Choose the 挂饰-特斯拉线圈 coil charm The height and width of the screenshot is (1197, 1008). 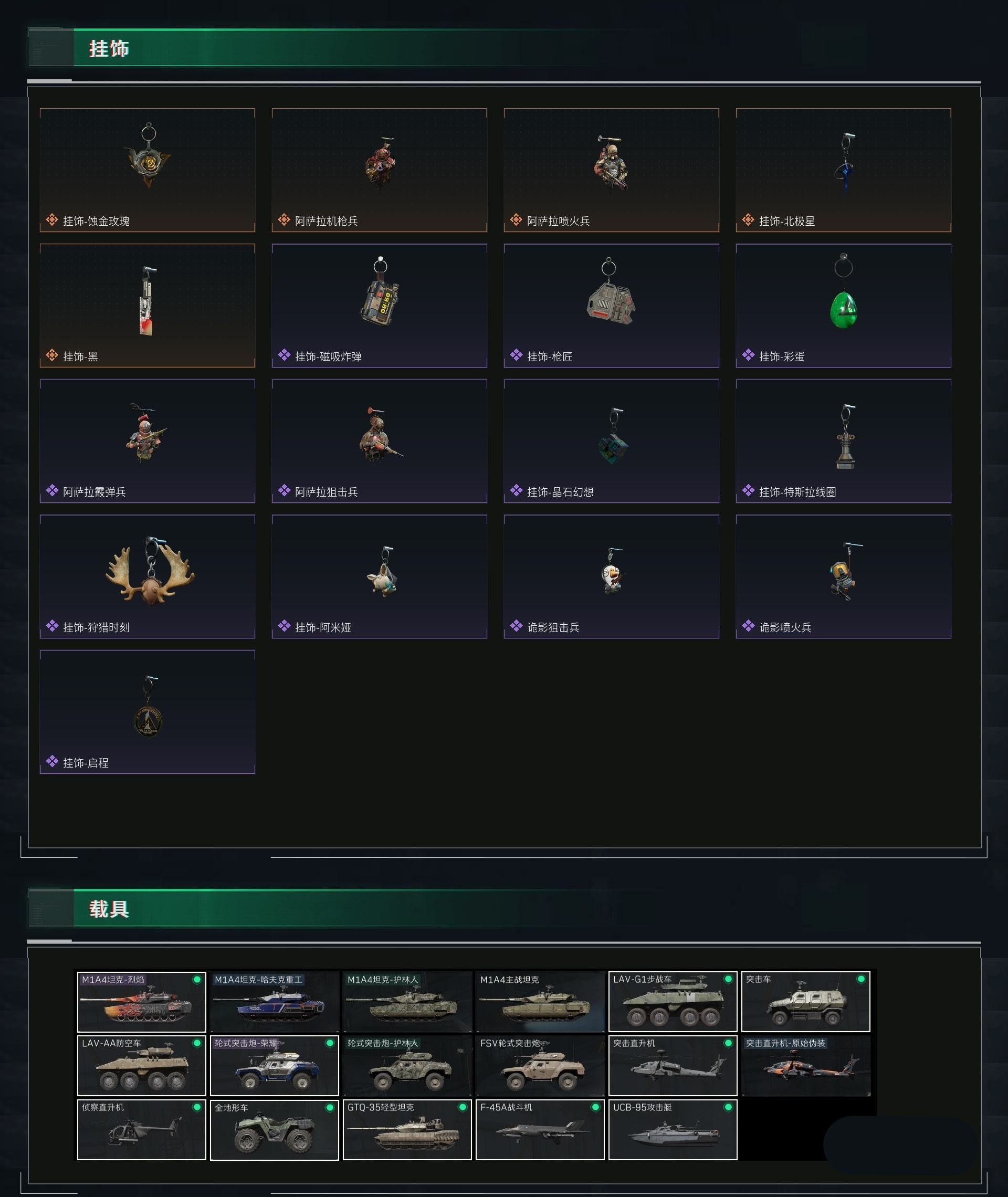846,436
